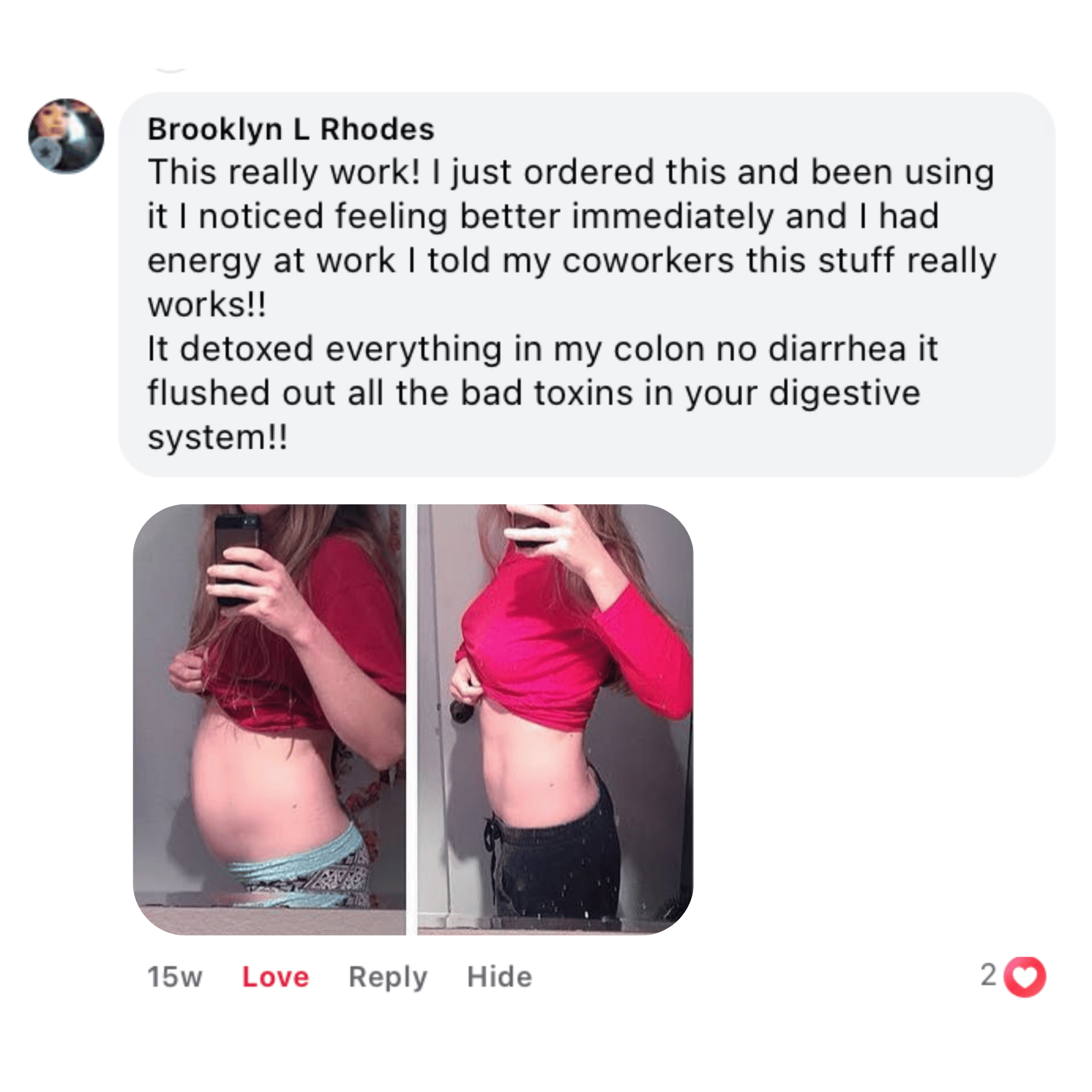Click the Love reaction button
The image size is (1092, 1092).
point(275,977)
